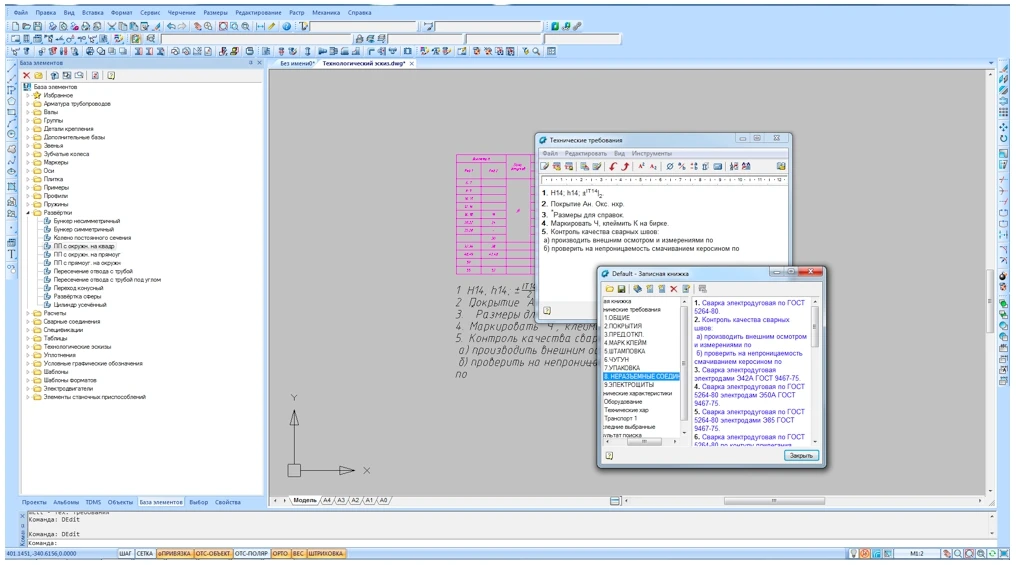Screen dimensions: 1016x565
Task: Click the superscript icon in technical requirements toolbar
Action: tap(641, 167)
